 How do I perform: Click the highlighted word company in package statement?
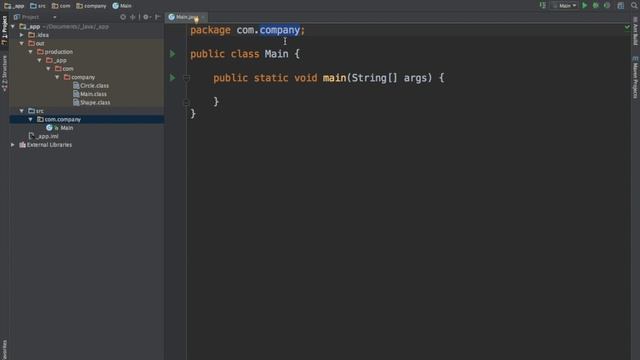click(280, 30)
